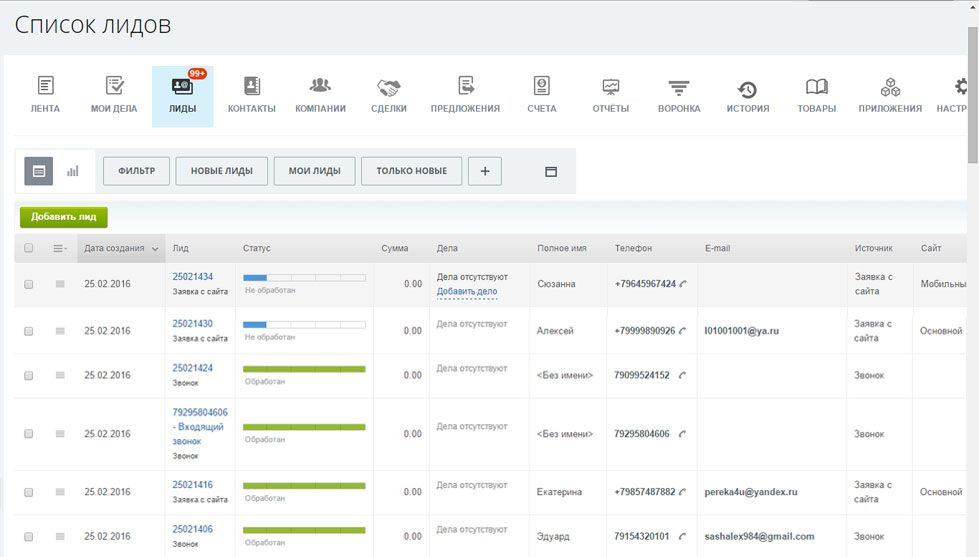Call the phone number 79099524152
The image size is (979, 557).
point(682,375)
